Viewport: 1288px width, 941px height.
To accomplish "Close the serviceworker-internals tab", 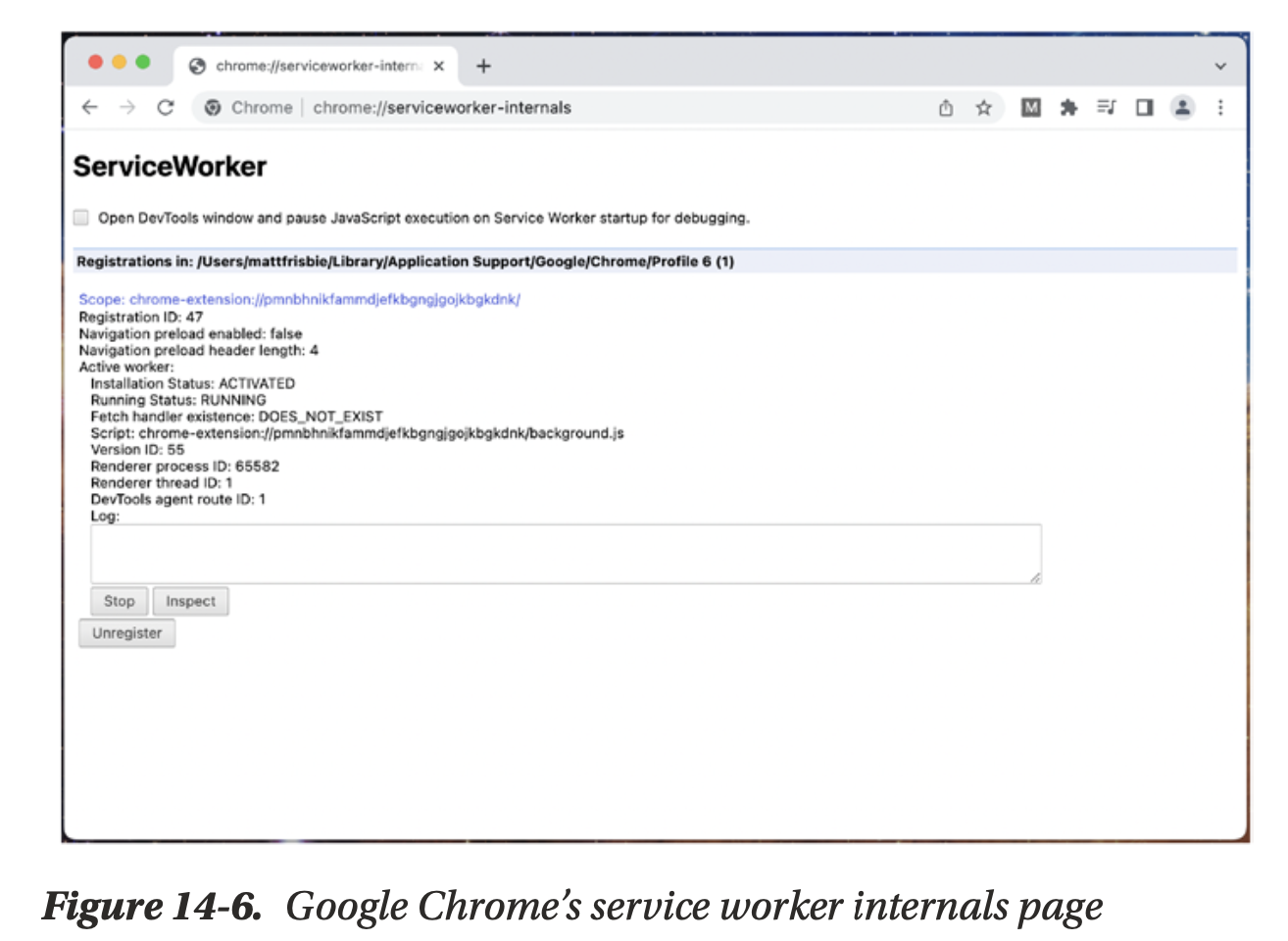I will pos(439,66).
